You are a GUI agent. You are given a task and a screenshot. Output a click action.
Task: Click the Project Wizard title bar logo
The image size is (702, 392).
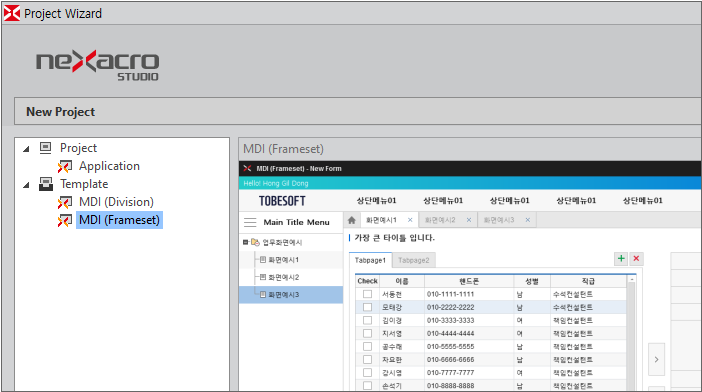12,13
